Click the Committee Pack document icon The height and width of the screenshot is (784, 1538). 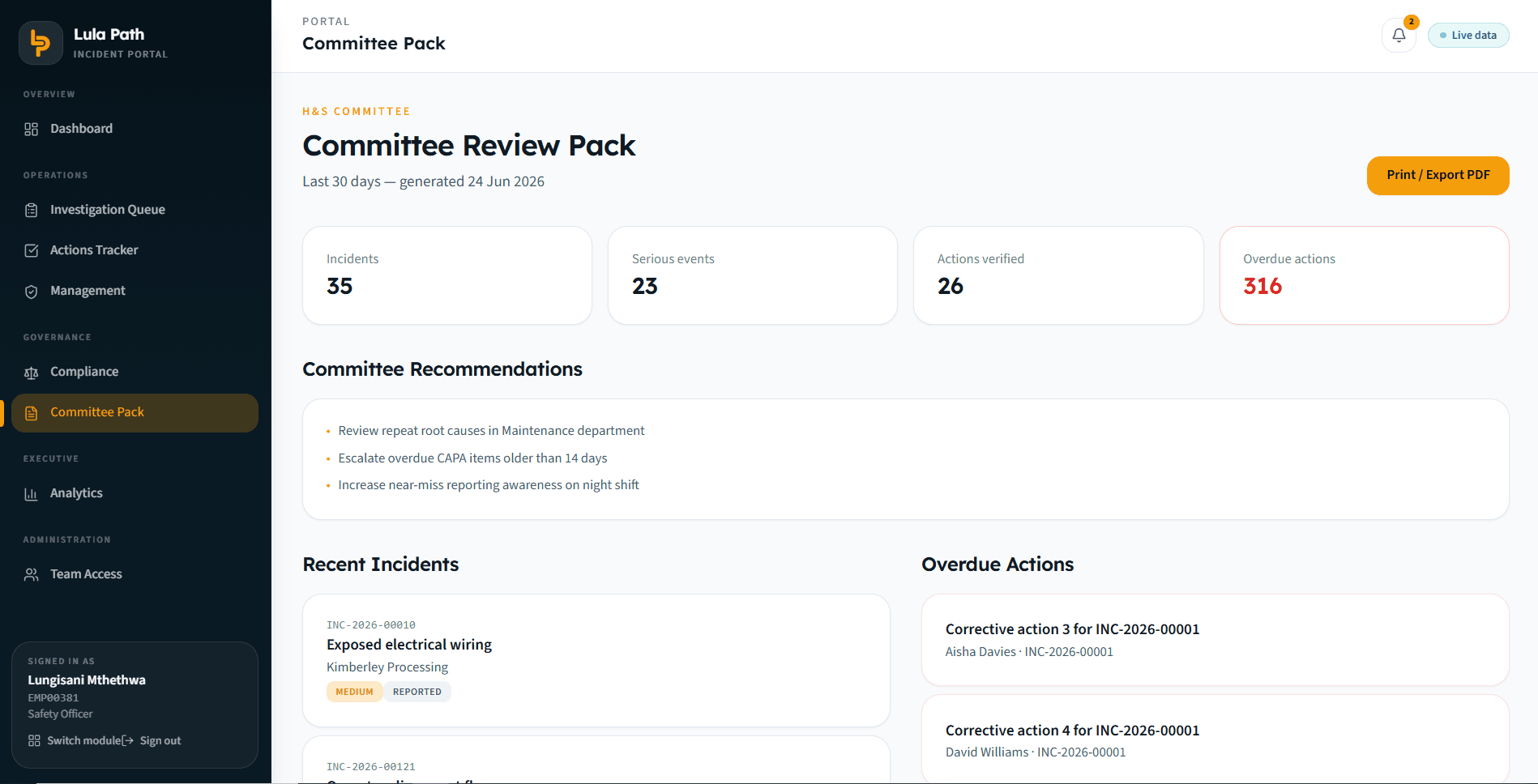click(x=32, y=413)
